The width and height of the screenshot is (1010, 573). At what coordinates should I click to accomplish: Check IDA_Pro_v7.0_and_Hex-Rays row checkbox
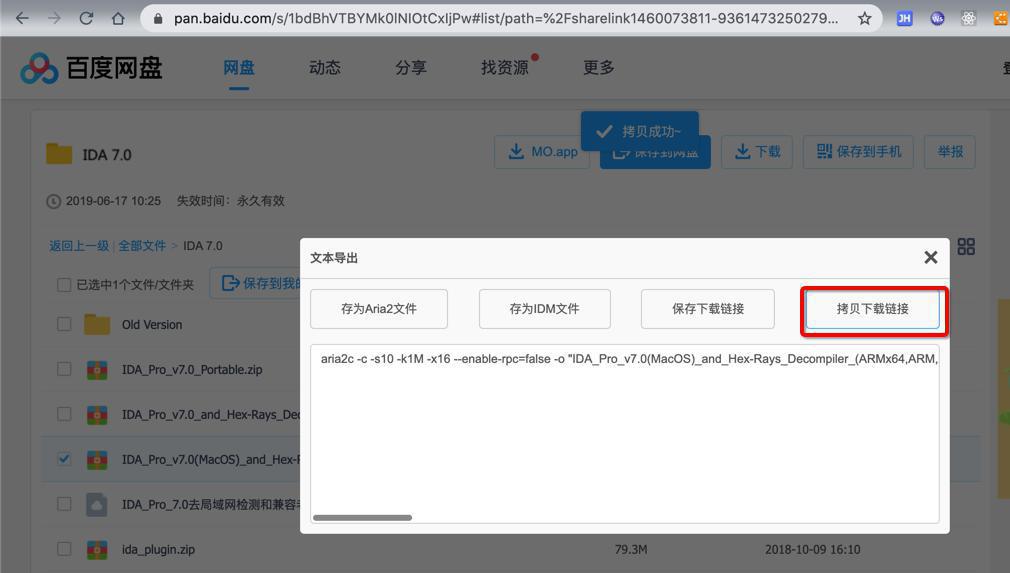64,414
